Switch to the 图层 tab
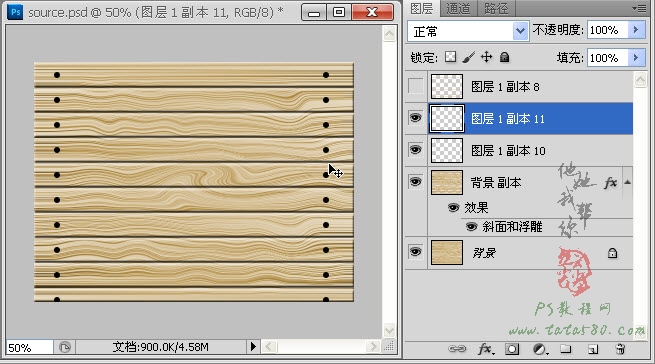655x364 pixels. coord(421,8)
